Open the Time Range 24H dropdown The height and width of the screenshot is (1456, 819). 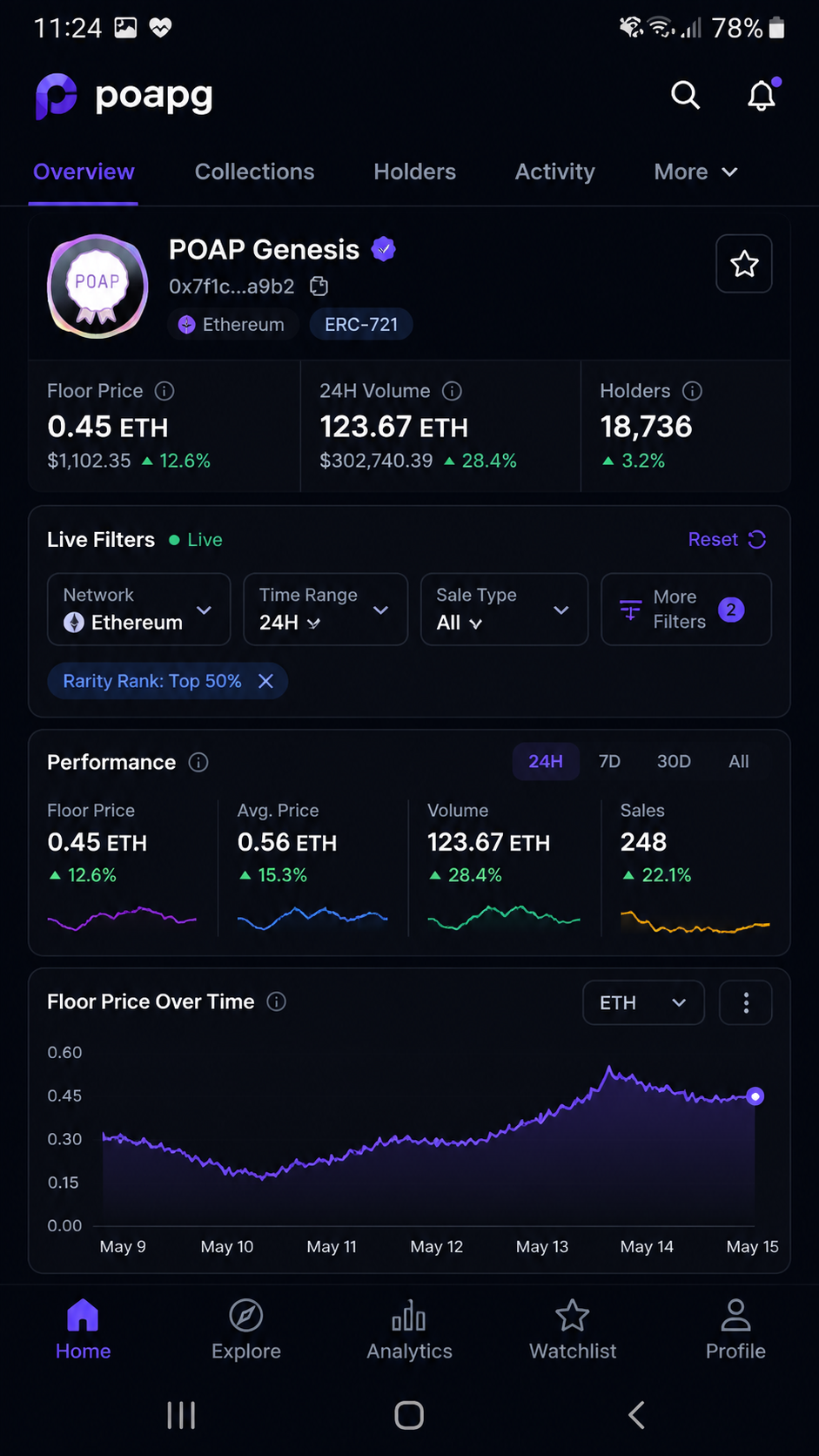[326, 610]
